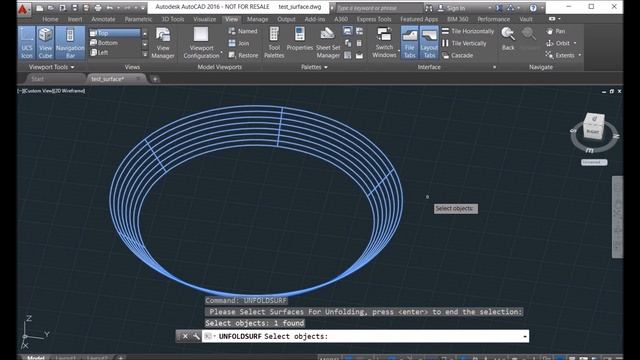Click Cascade windows
Screen dimensions: 640x360
458,55
